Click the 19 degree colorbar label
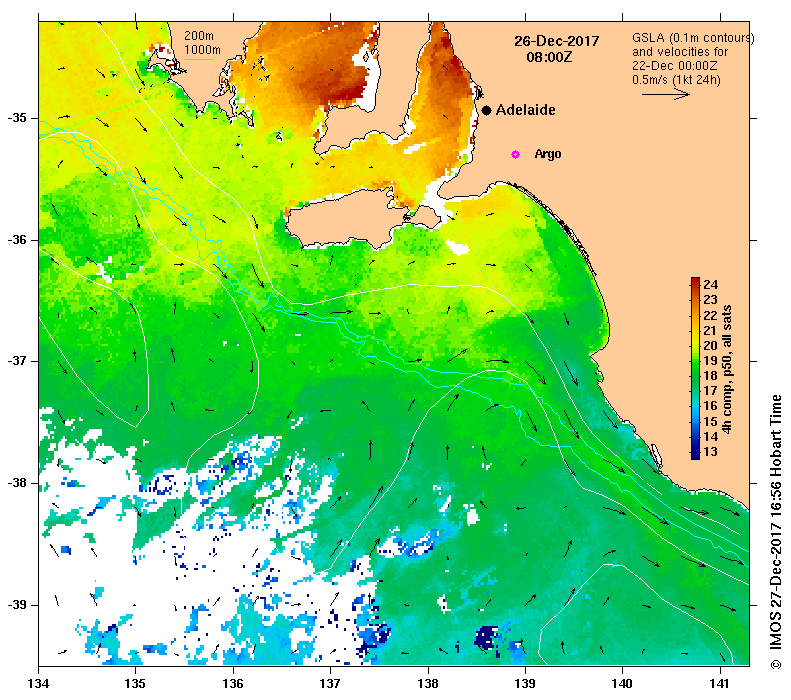Screen dimensions: 791x700 tap(710, 361)
